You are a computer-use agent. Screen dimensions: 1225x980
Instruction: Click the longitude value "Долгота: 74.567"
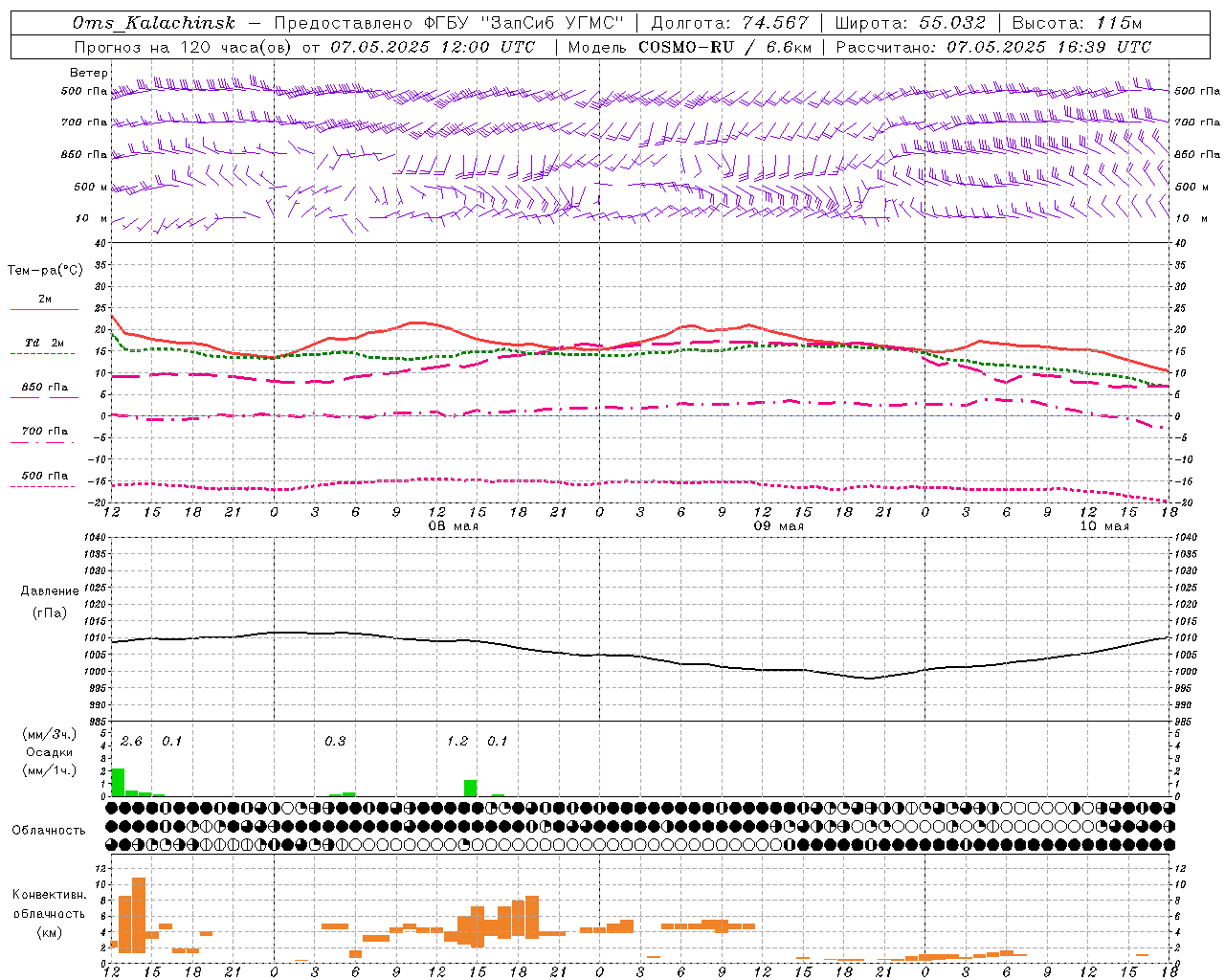pos(730,23)
